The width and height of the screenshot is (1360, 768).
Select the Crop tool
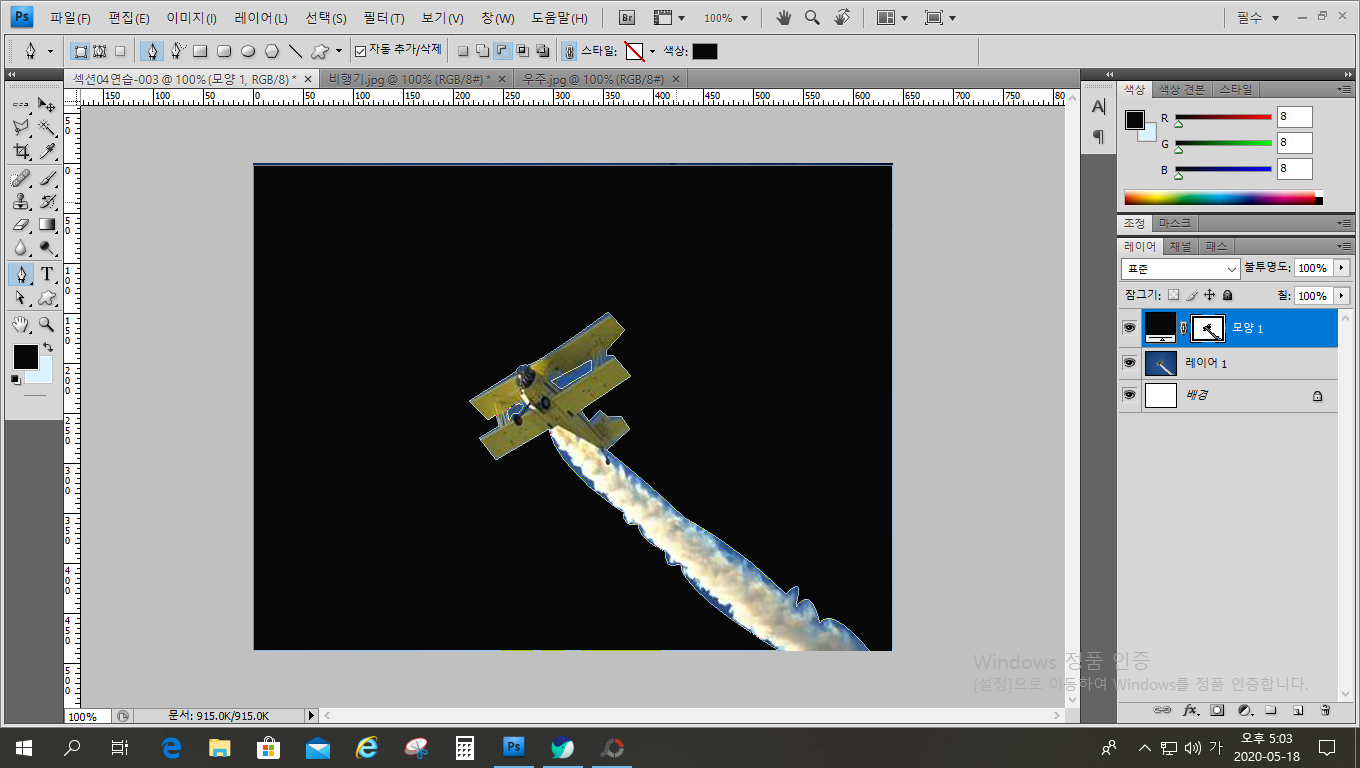coord(21,151)
